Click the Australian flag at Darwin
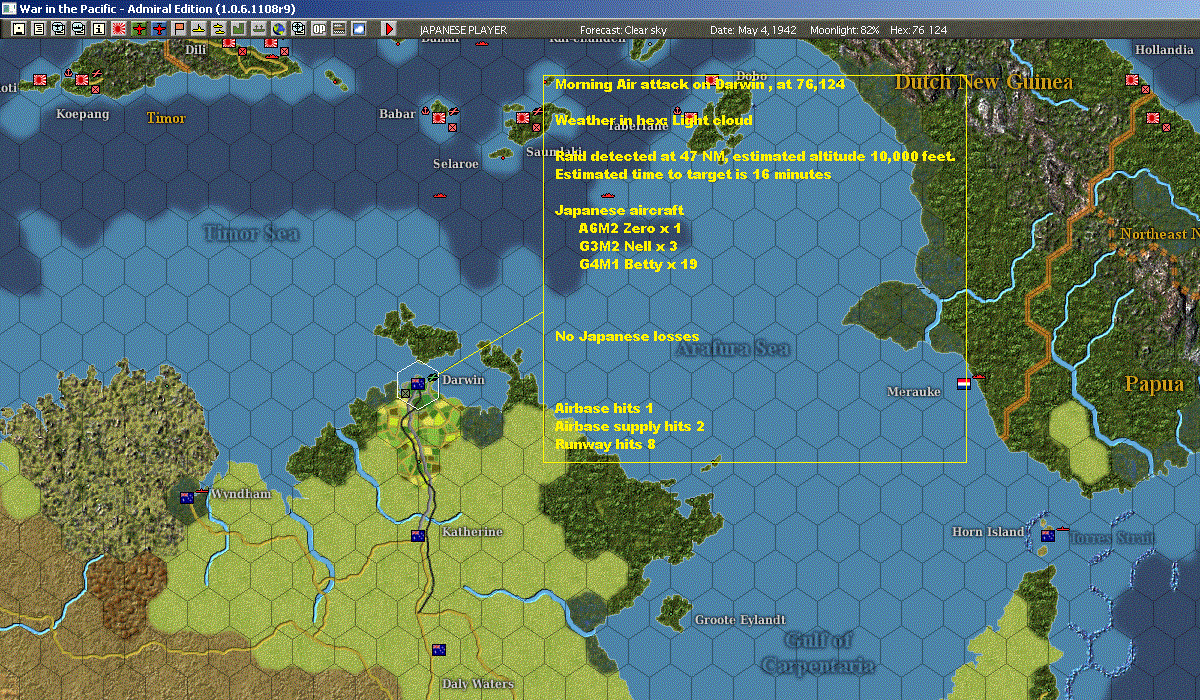 point(418,382)
